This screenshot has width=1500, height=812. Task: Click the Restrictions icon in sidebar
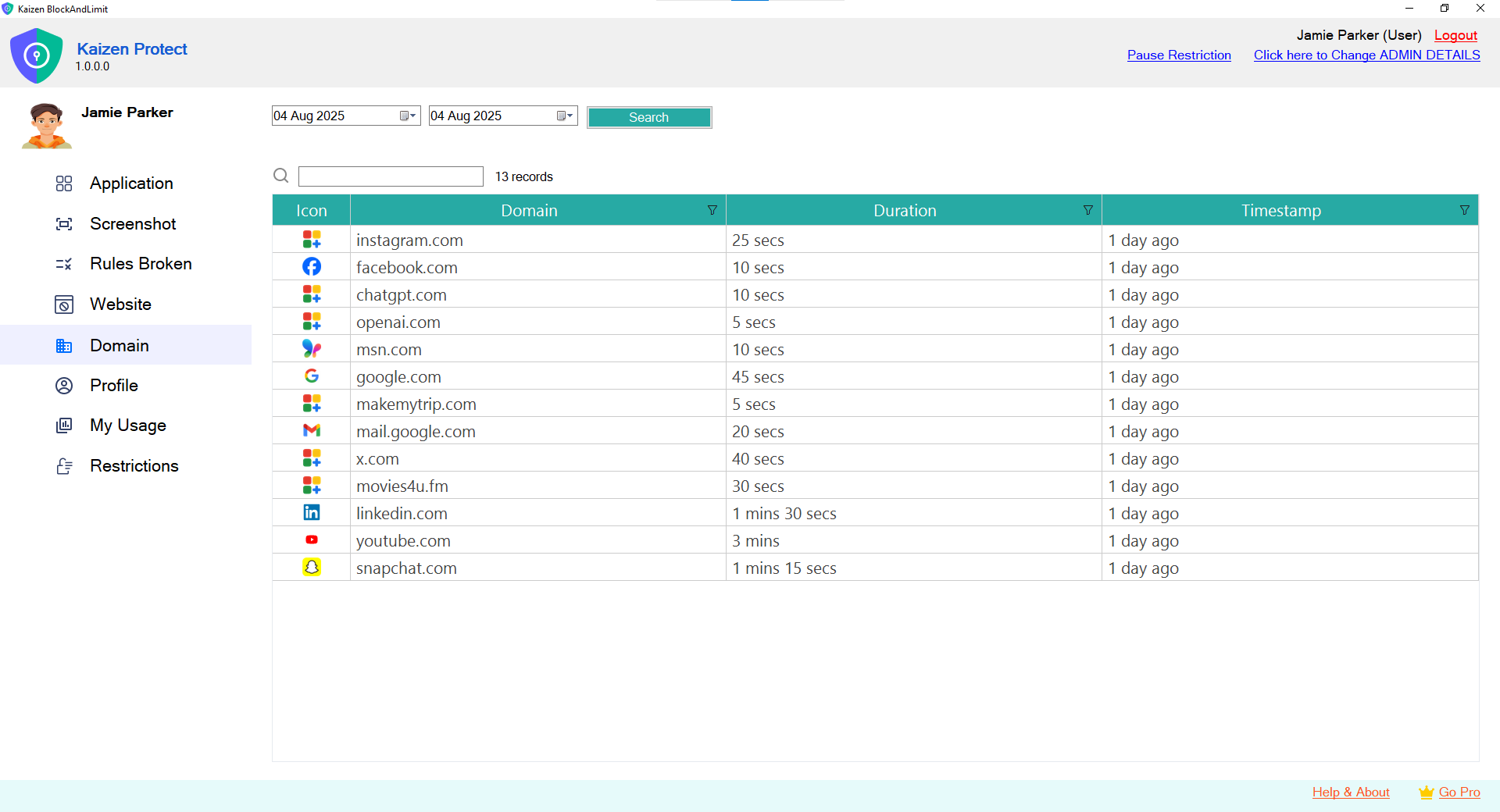coord(64,466)
